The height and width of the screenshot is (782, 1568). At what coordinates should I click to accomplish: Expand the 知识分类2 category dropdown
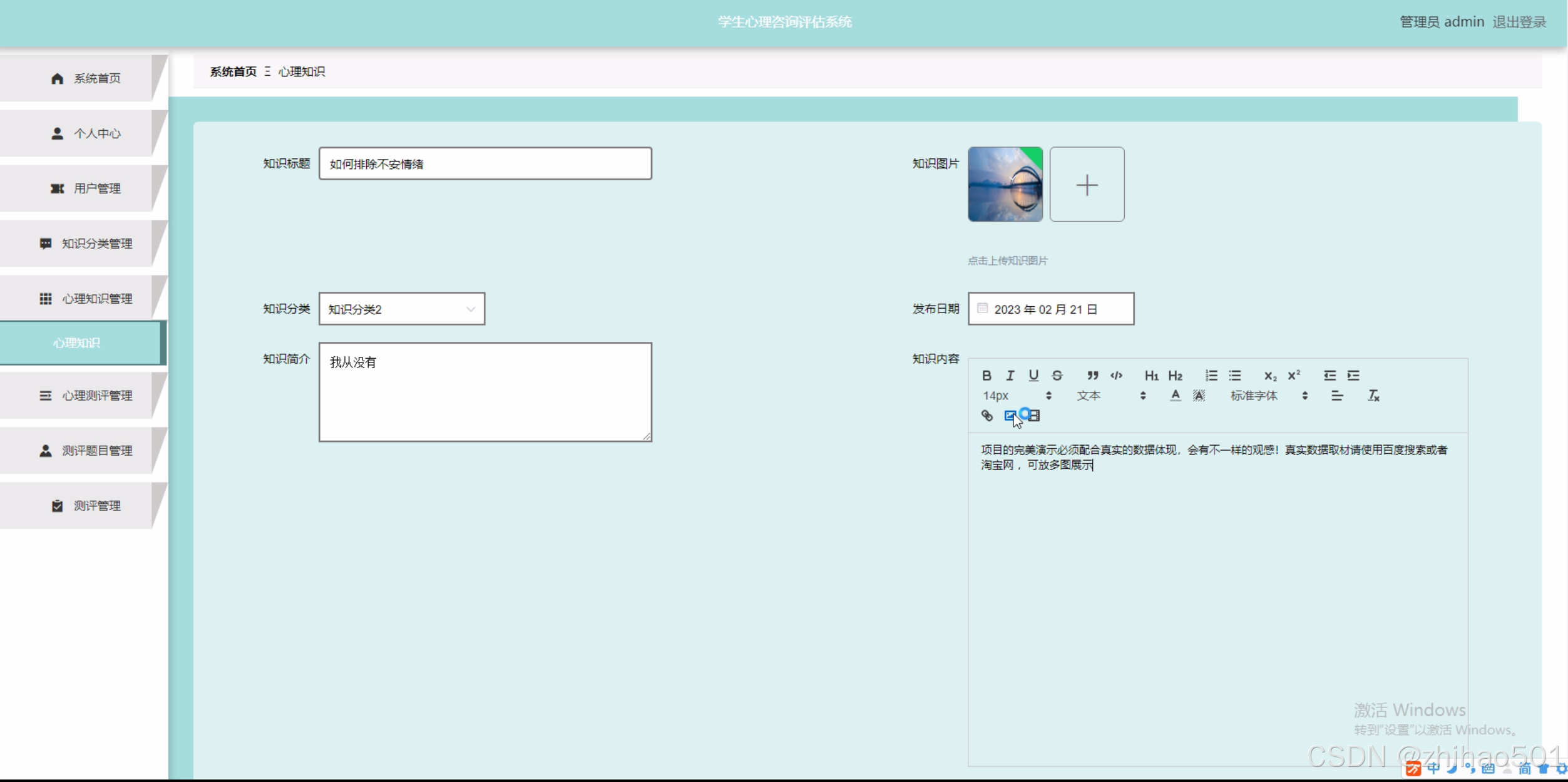pyautogui.click(x=401, y=309)
